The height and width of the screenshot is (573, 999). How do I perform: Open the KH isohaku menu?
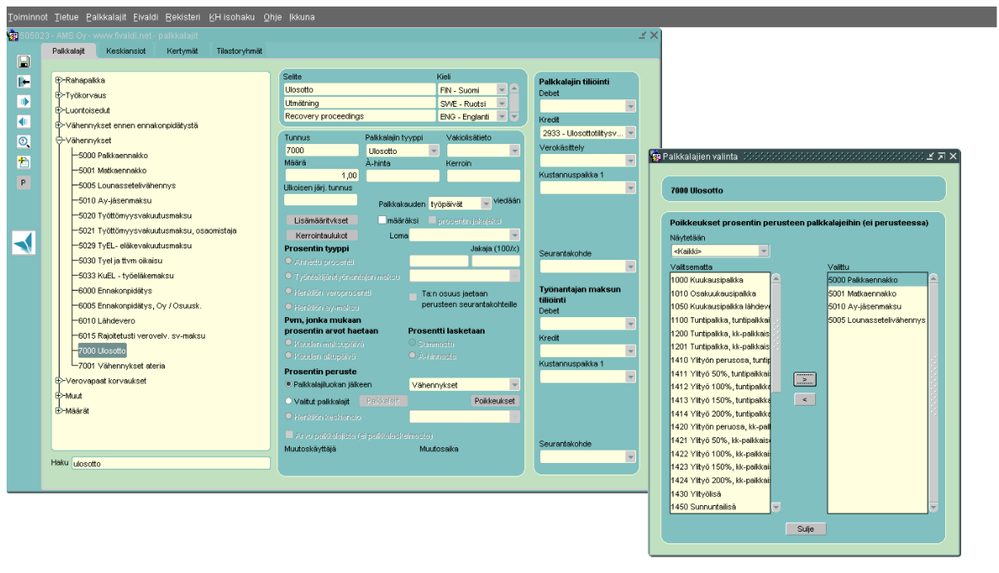(232, 17)
